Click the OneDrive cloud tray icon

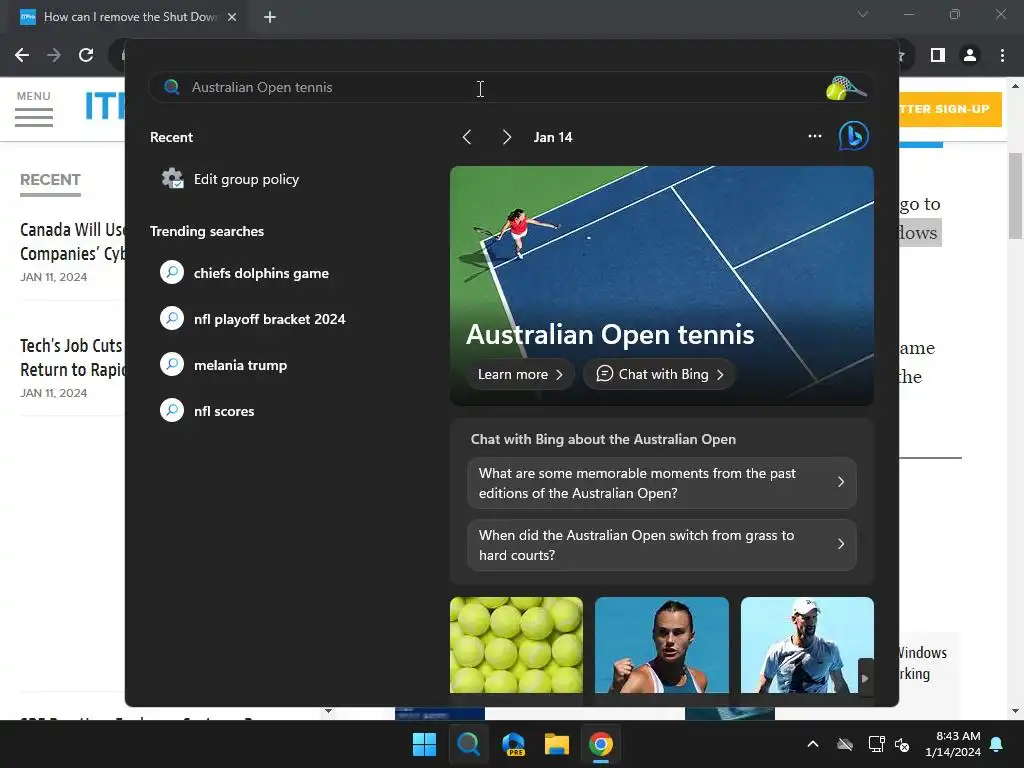[845, 744]
